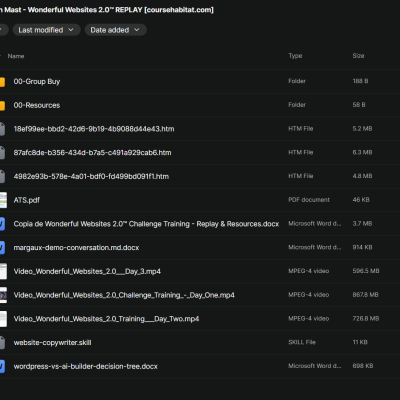Sort files by the Type column
The height and width of the screenshot is (400, 400).
[x=295, y=56]
